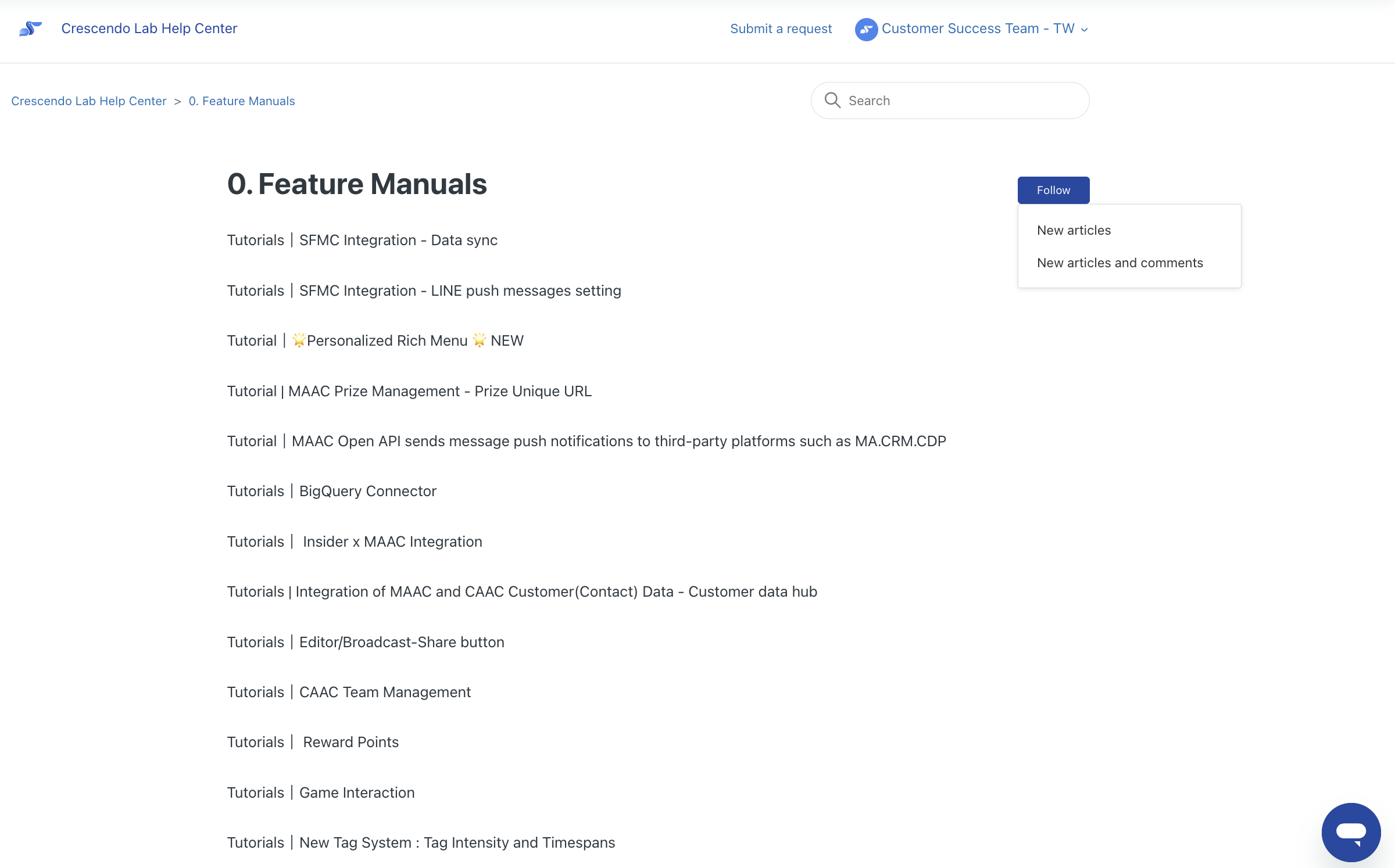Screen dimensions: 1395x868
Task: Open Submit a request link
Action: [781, 28]
